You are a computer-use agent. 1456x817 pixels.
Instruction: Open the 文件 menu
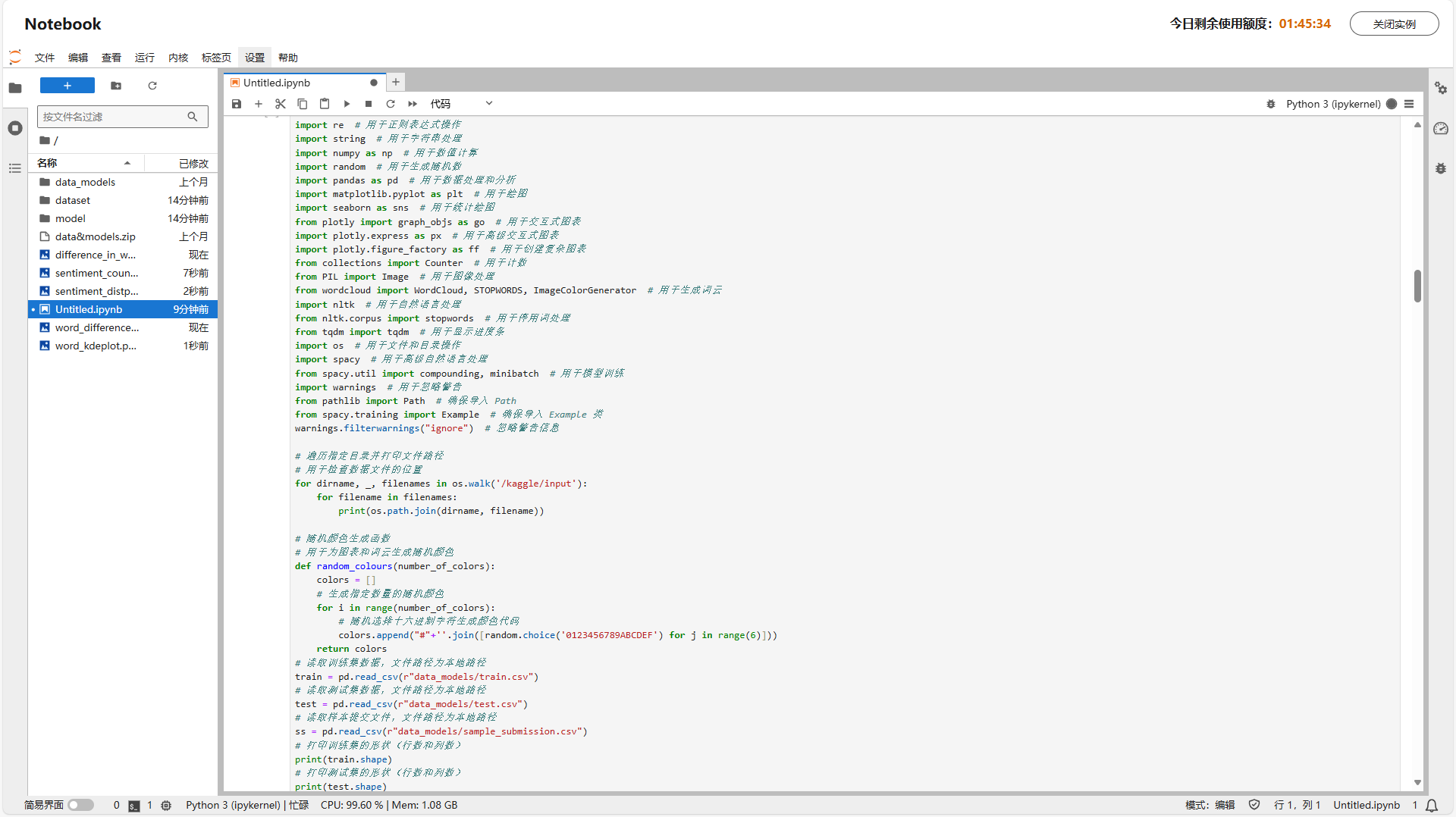pyautogui.click(x=45, y=58)
